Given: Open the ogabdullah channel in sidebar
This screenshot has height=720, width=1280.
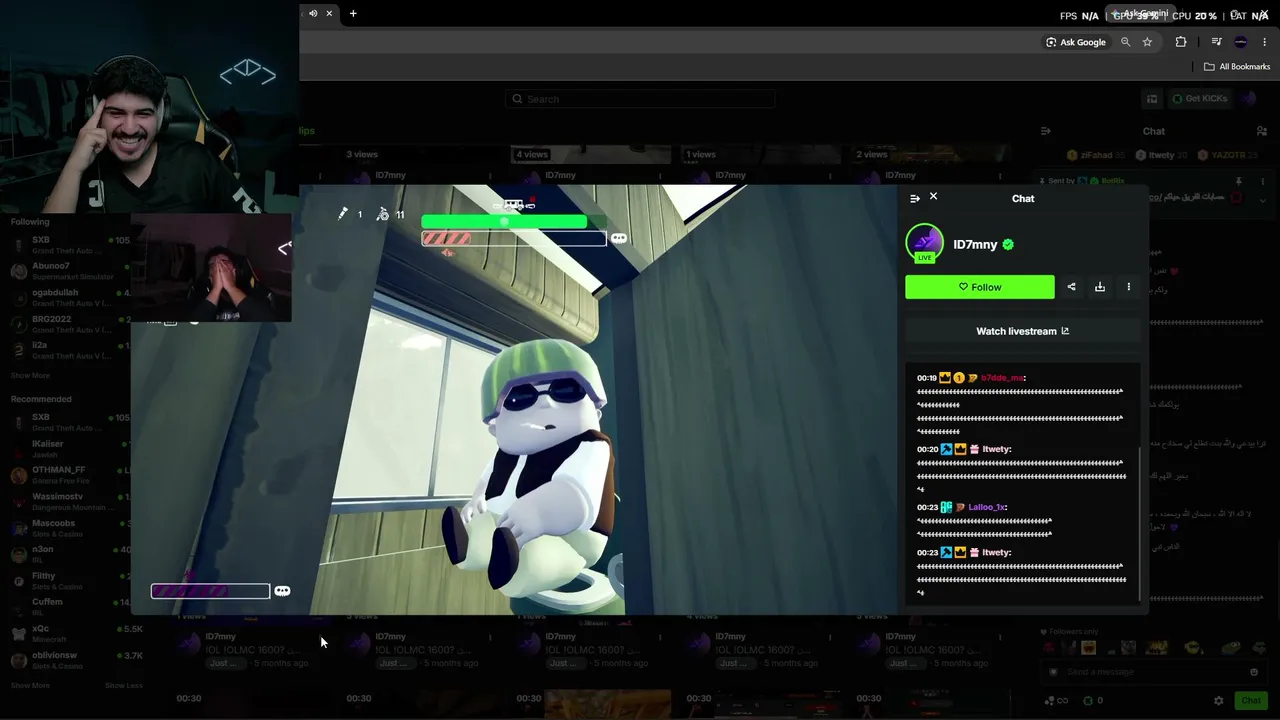Looking at the screenshot, I should (x=70, y=297).
